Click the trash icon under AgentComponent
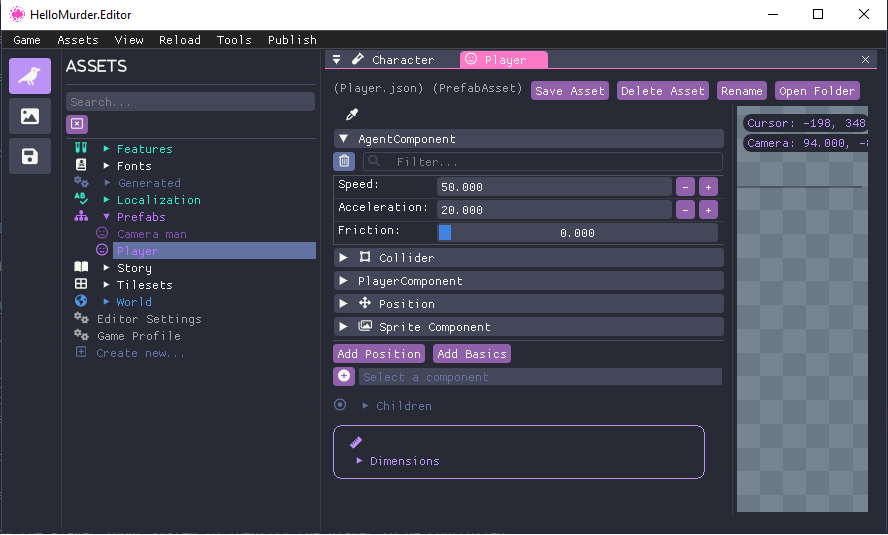The image size is (888, 535). (344, 161)
